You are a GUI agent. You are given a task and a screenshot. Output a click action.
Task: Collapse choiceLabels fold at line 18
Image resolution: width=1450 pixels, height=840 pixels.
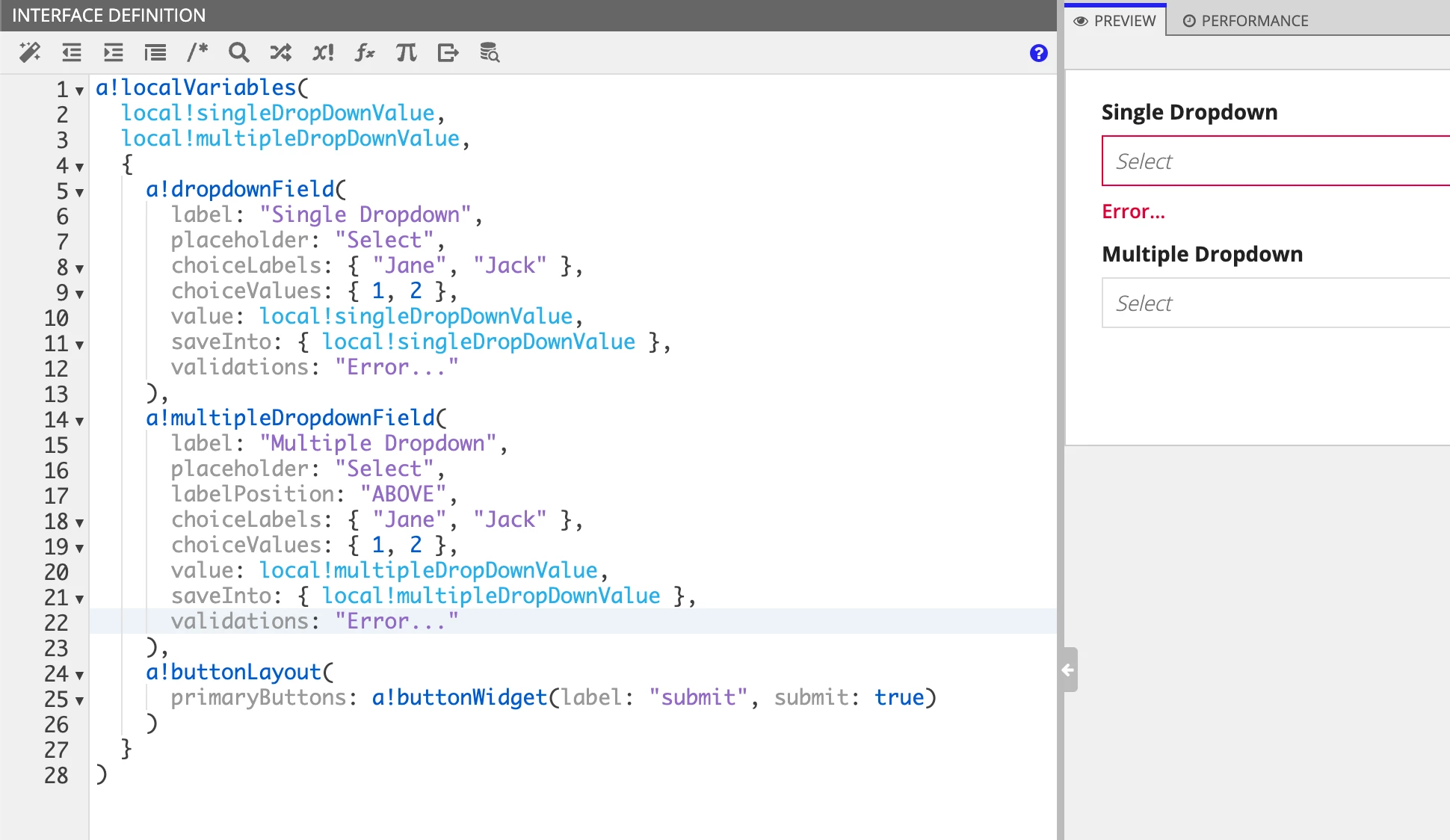click(x=79, y=523)
